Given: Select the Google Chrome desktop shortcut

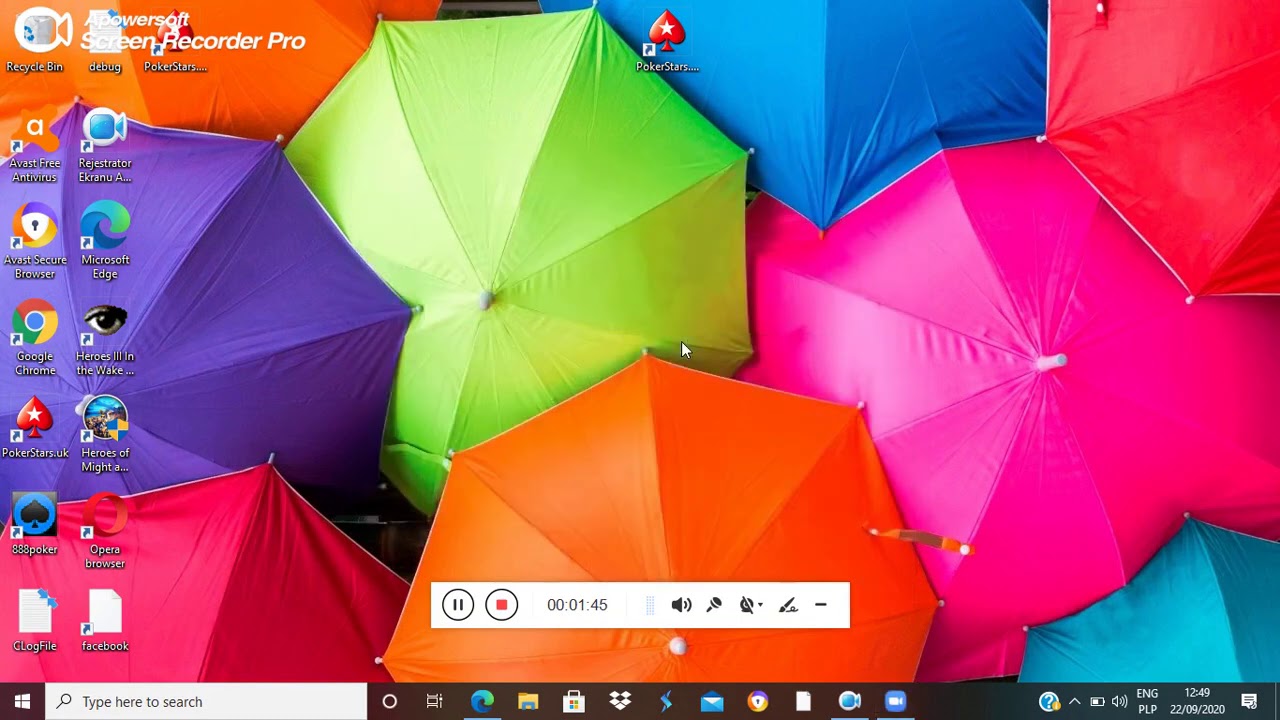Looking at the screenshot, I should [x=35, y=339].
